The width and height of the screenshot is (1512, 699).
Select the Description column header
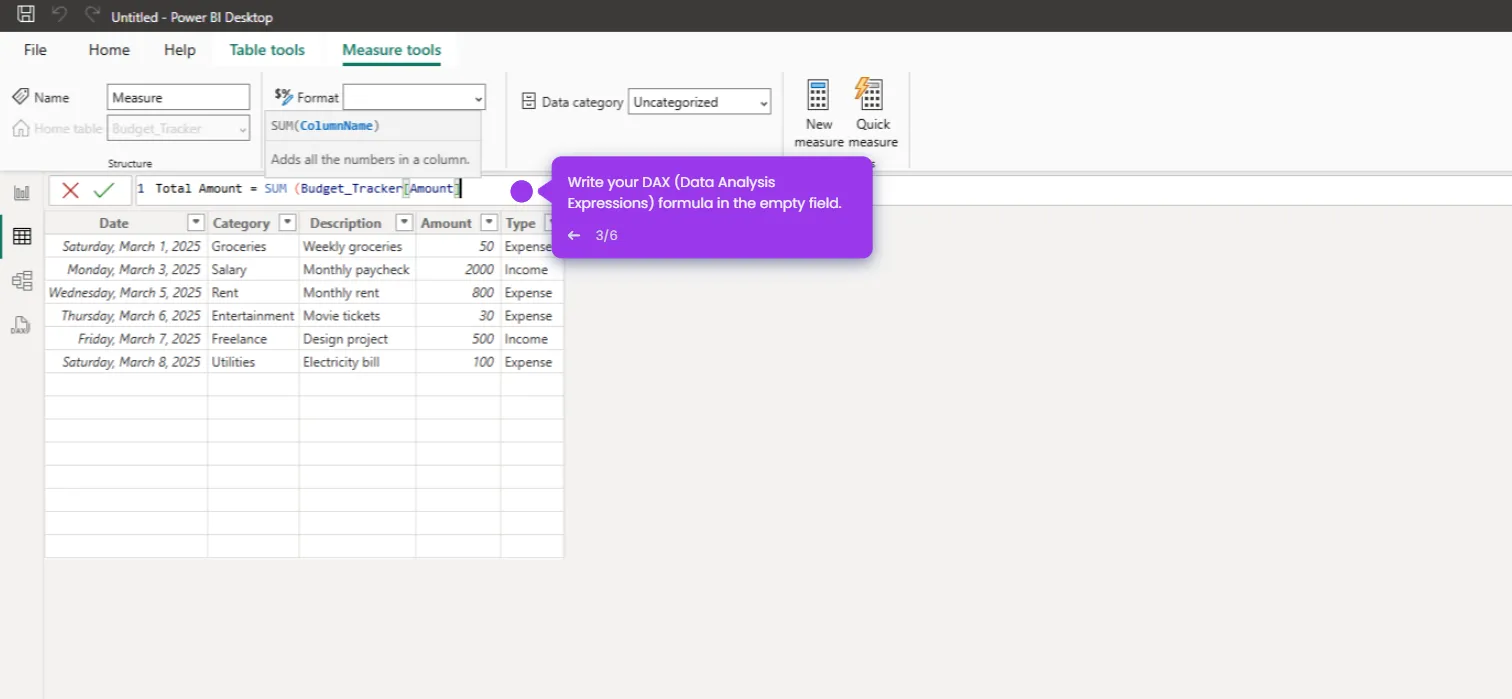click(346, 223)
